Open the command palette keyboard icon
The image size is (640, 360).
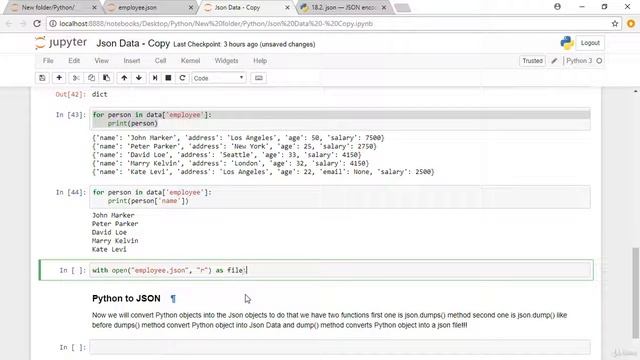[x=259, y=78]
